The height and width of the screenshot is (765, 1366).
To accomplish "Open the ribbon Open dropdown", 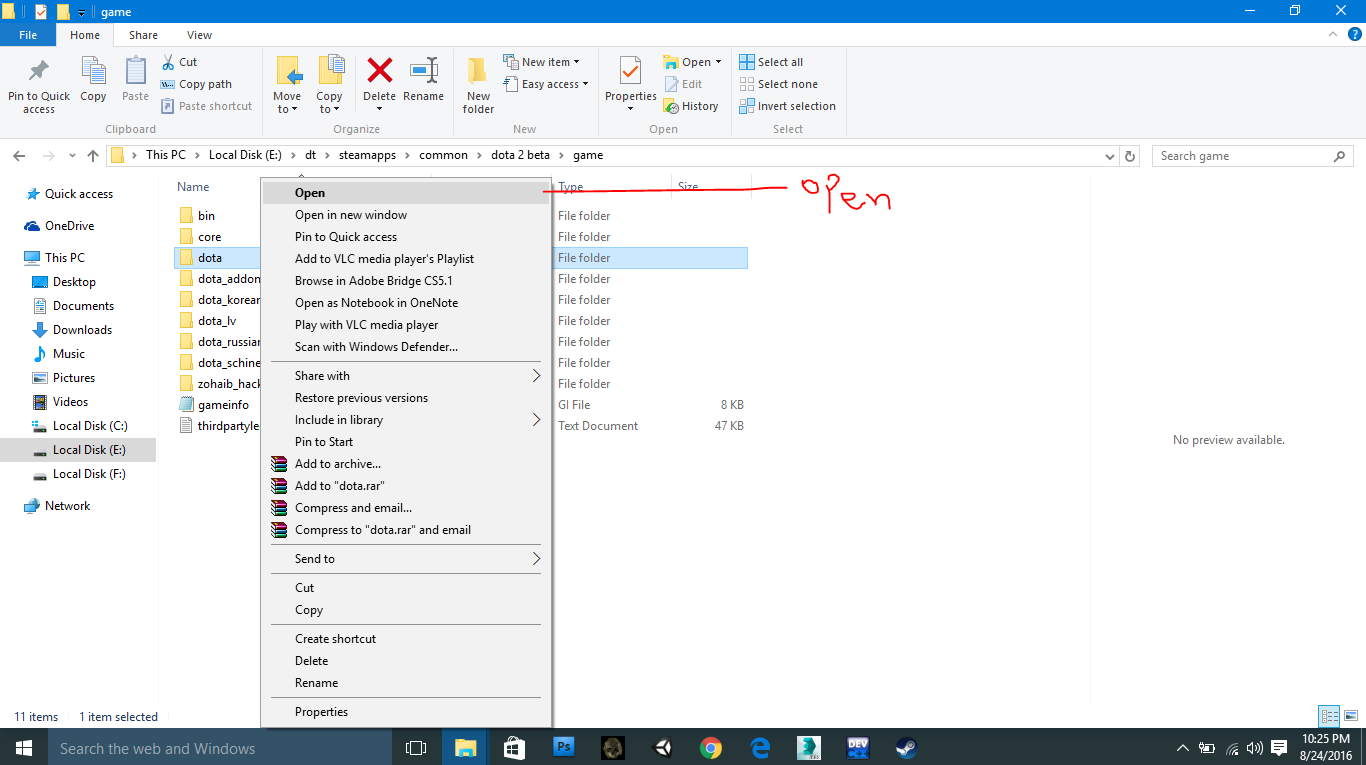I will point(692,62).
